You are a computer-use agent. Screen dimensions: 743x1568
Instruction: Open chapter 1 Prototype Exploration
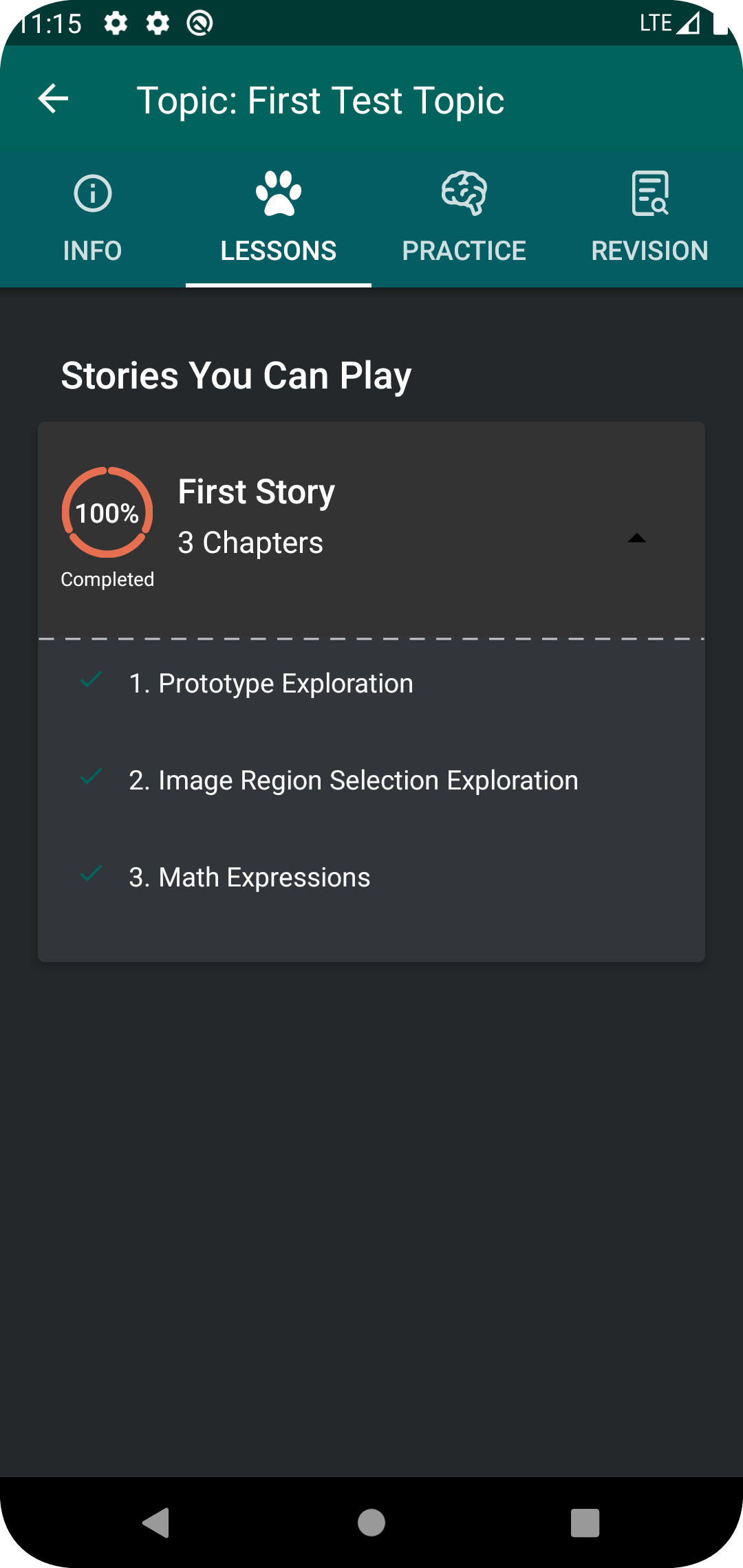371,684
